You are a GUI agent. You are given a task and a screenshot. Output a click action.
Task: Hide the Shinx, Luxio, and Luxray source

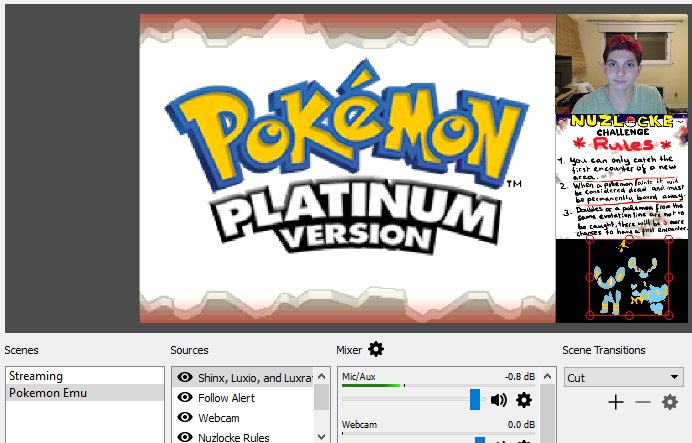[x=185, y=377]
